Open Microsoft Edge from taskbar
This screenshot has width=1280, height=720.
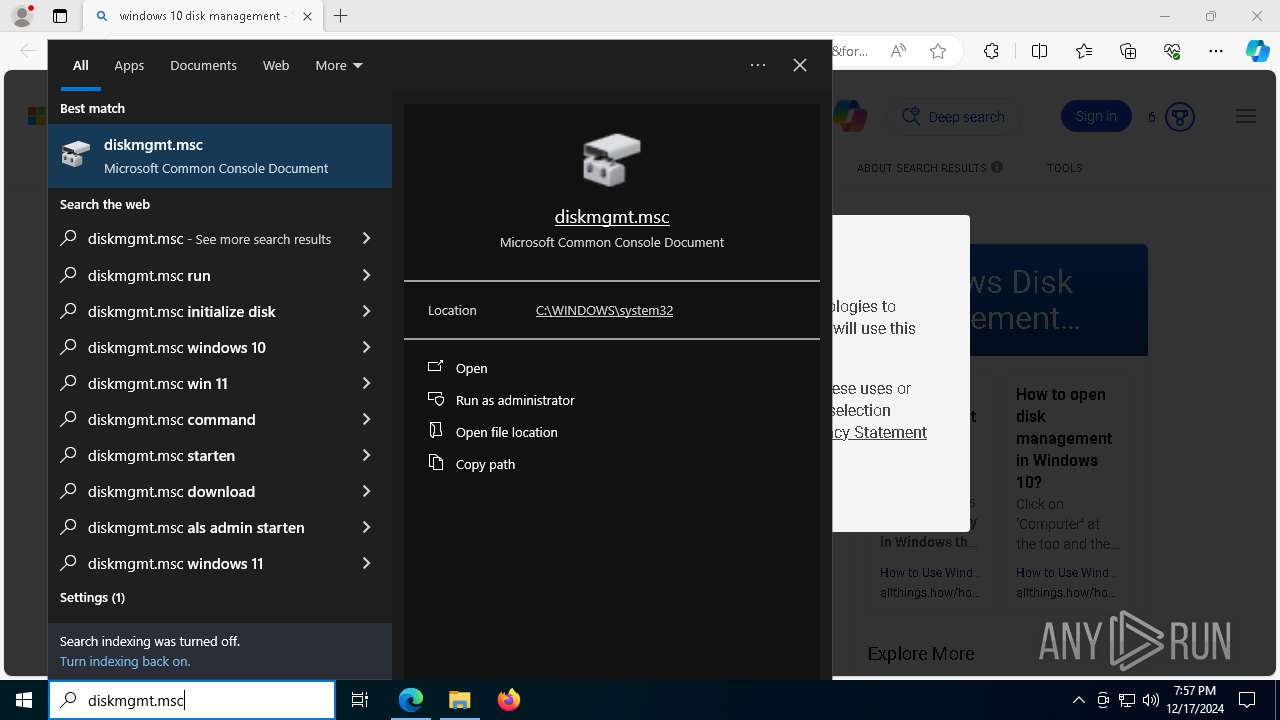(411, 700)
